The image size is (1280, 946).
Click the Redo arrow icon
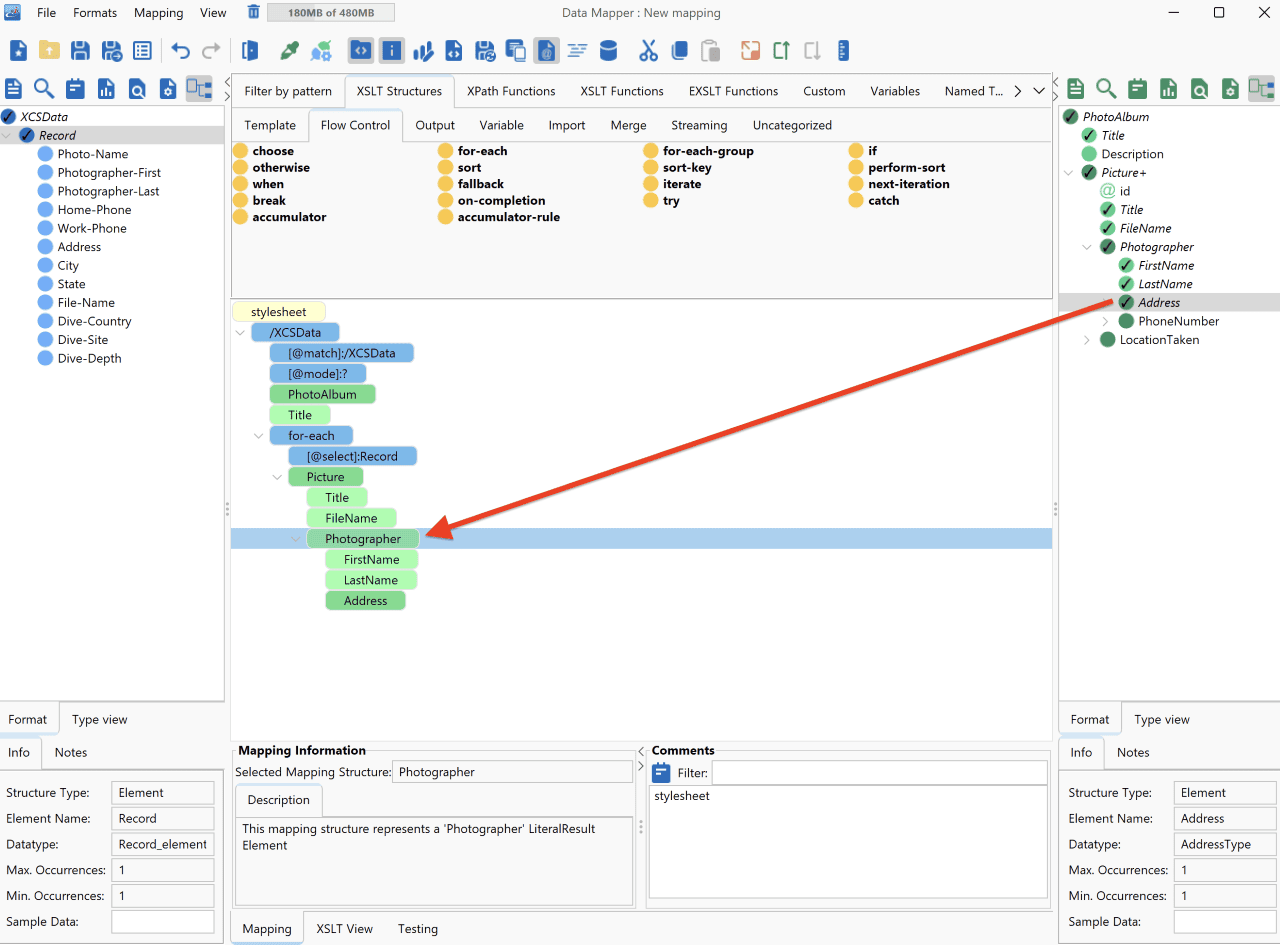point(211,51)
